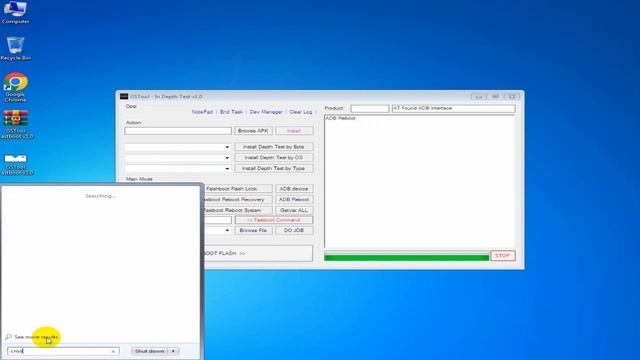Click the Fastboot Flash Lock button

(x=237, y=189)
